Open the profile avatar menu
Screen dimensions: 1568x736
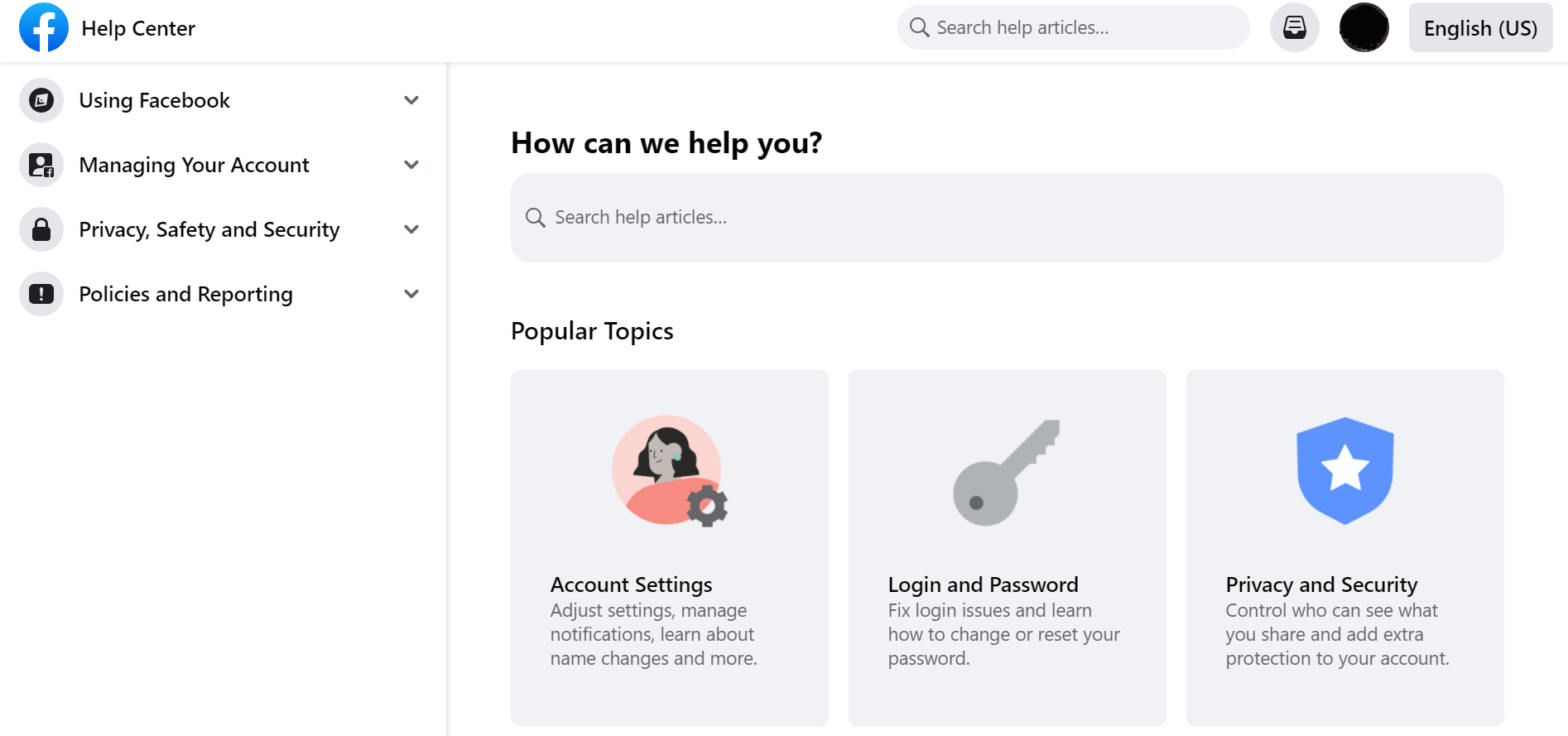pyautogui.click(x=1364, y=27)
